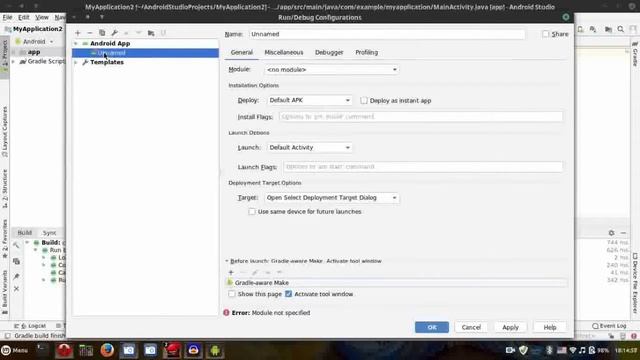Screen dimensions: 640x360
Task: Click the red error indicator icon
Action: pyautogui.click(x=226, y=313)
